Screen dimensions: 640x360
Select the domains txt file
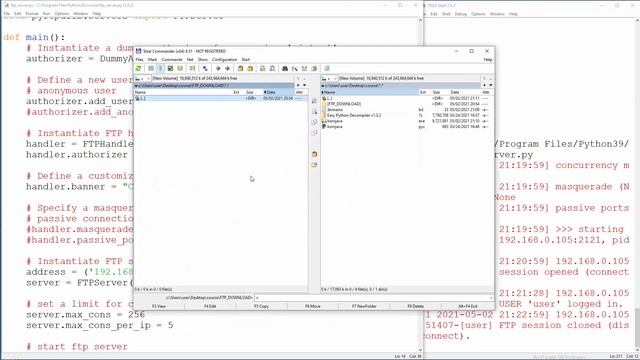(407, 110)
